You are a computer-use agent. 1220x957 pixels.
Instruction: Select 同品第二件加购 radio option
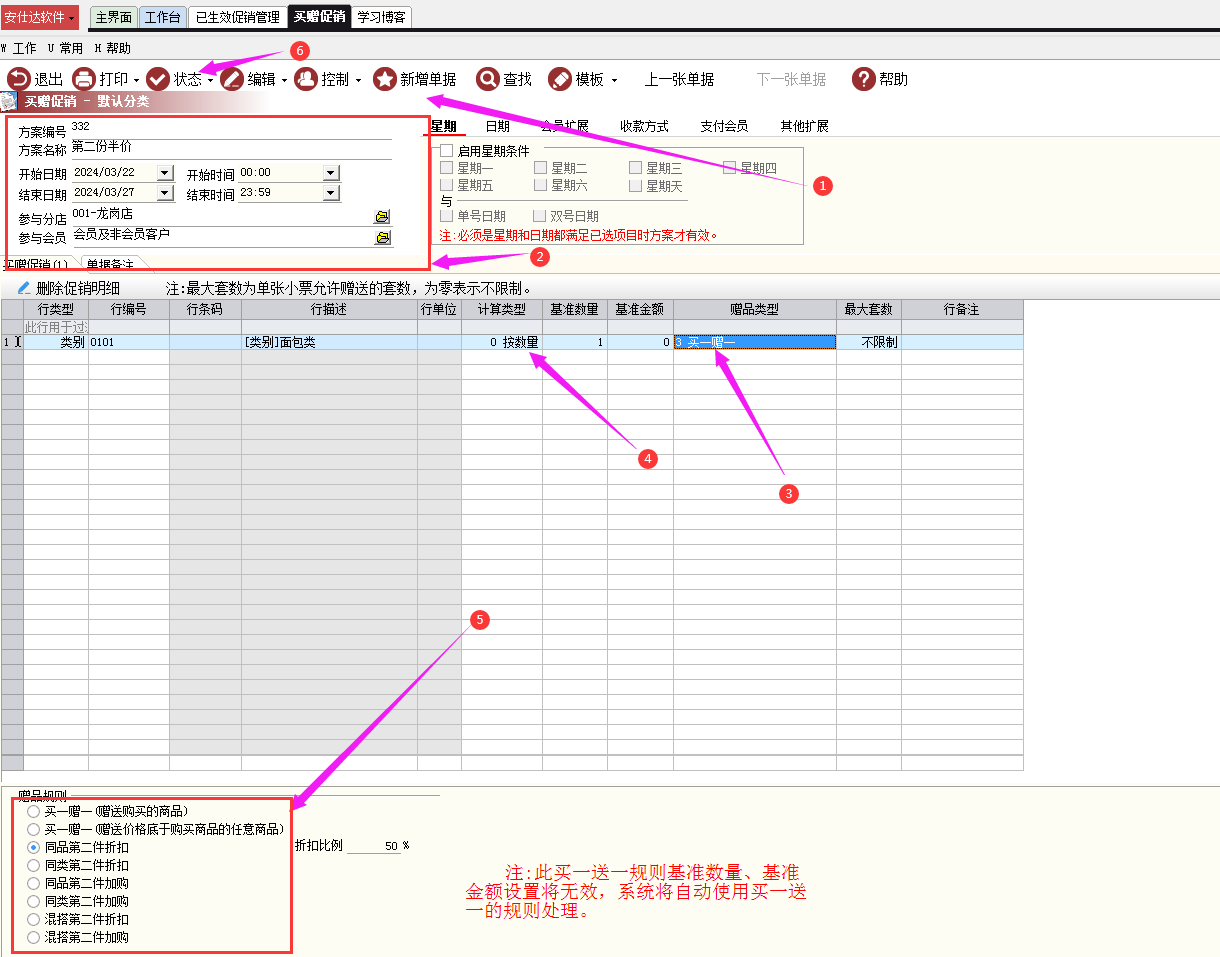tap(34, 883)
